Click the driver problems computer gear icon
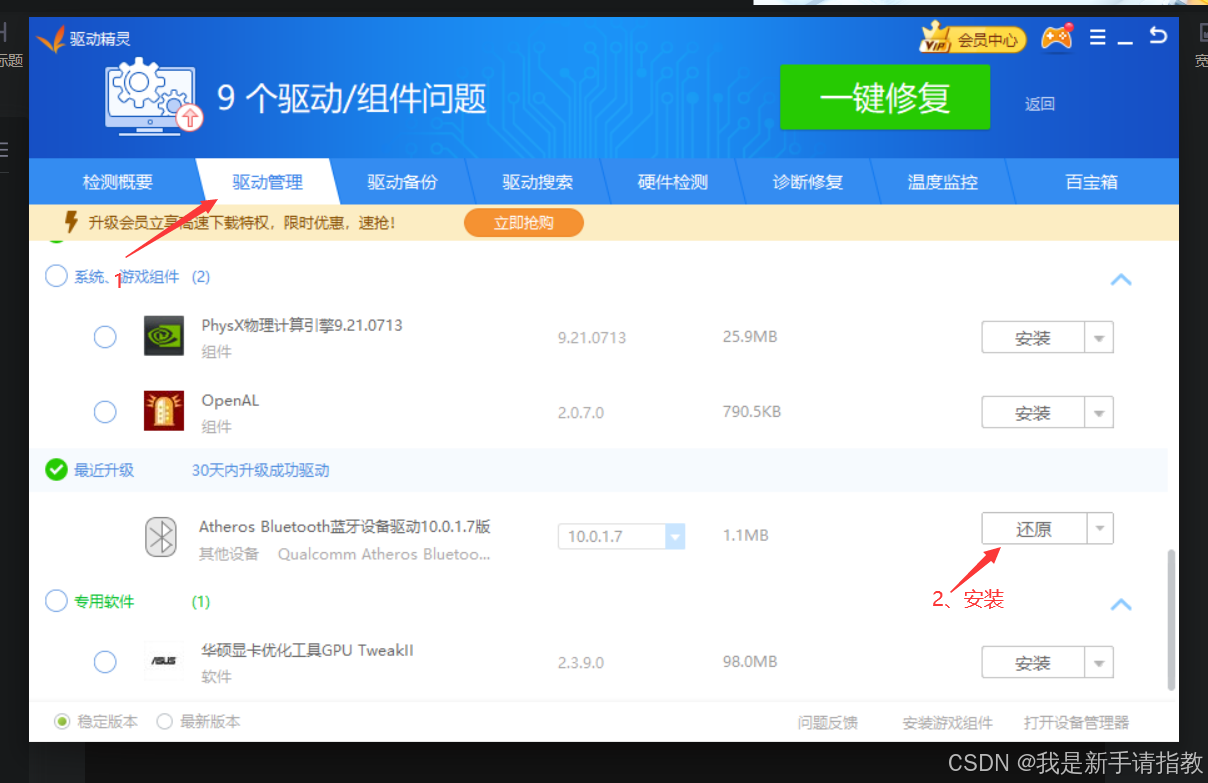The image size is (1208, 783). (x=154, y=96)
